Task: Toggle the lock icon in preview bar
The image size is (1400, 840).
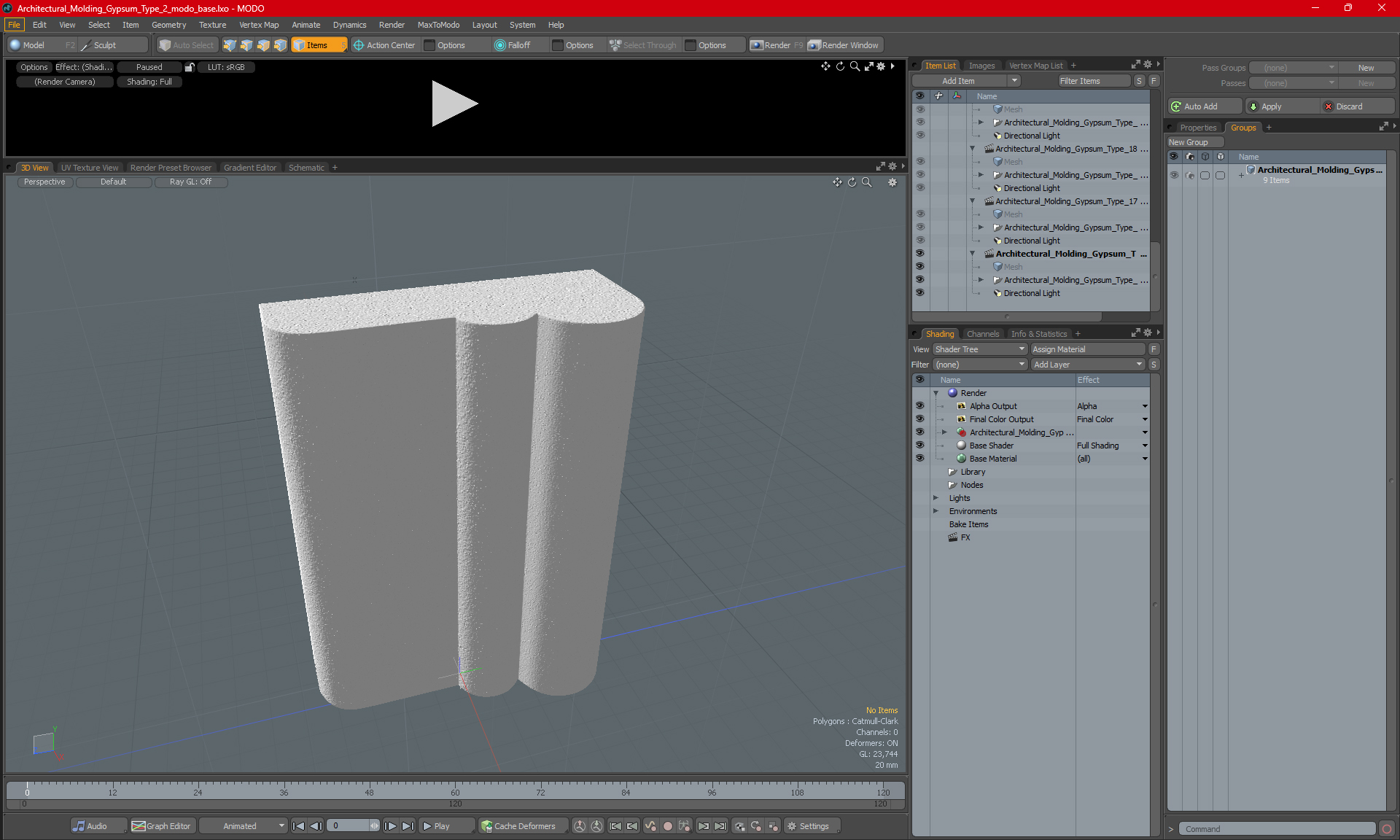Action: (190, 67)
